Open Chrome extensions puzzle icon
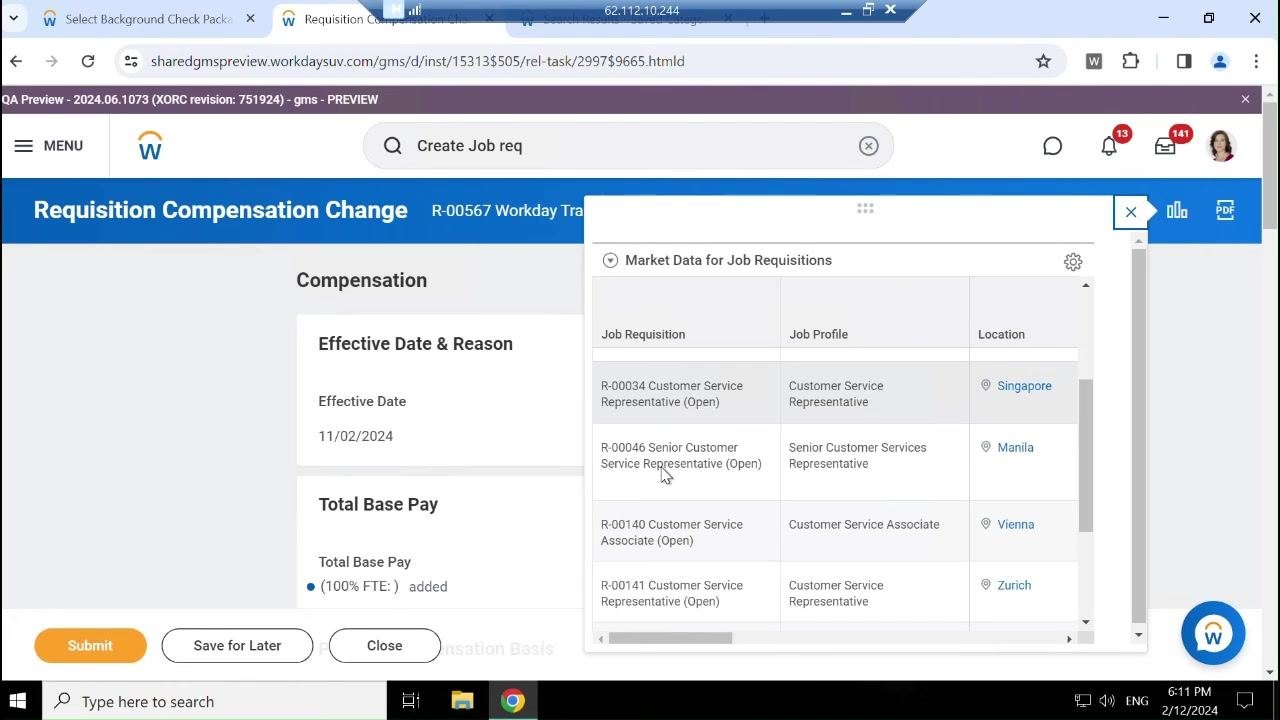This screenshot has height=720, width=1280. click(x=1131, y=61)
